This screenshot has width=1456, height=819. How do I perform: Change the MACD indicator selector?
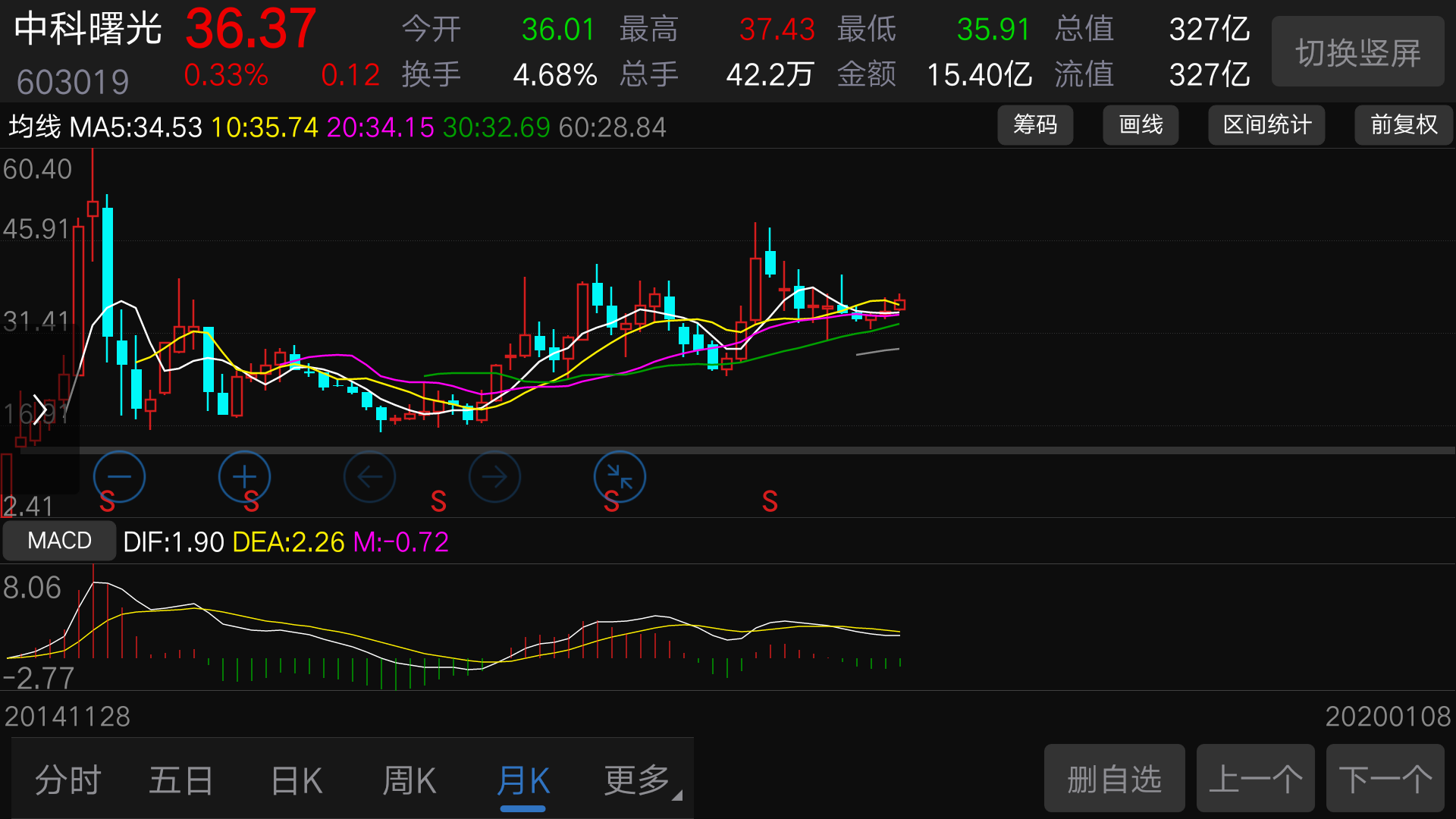(59, 541)
